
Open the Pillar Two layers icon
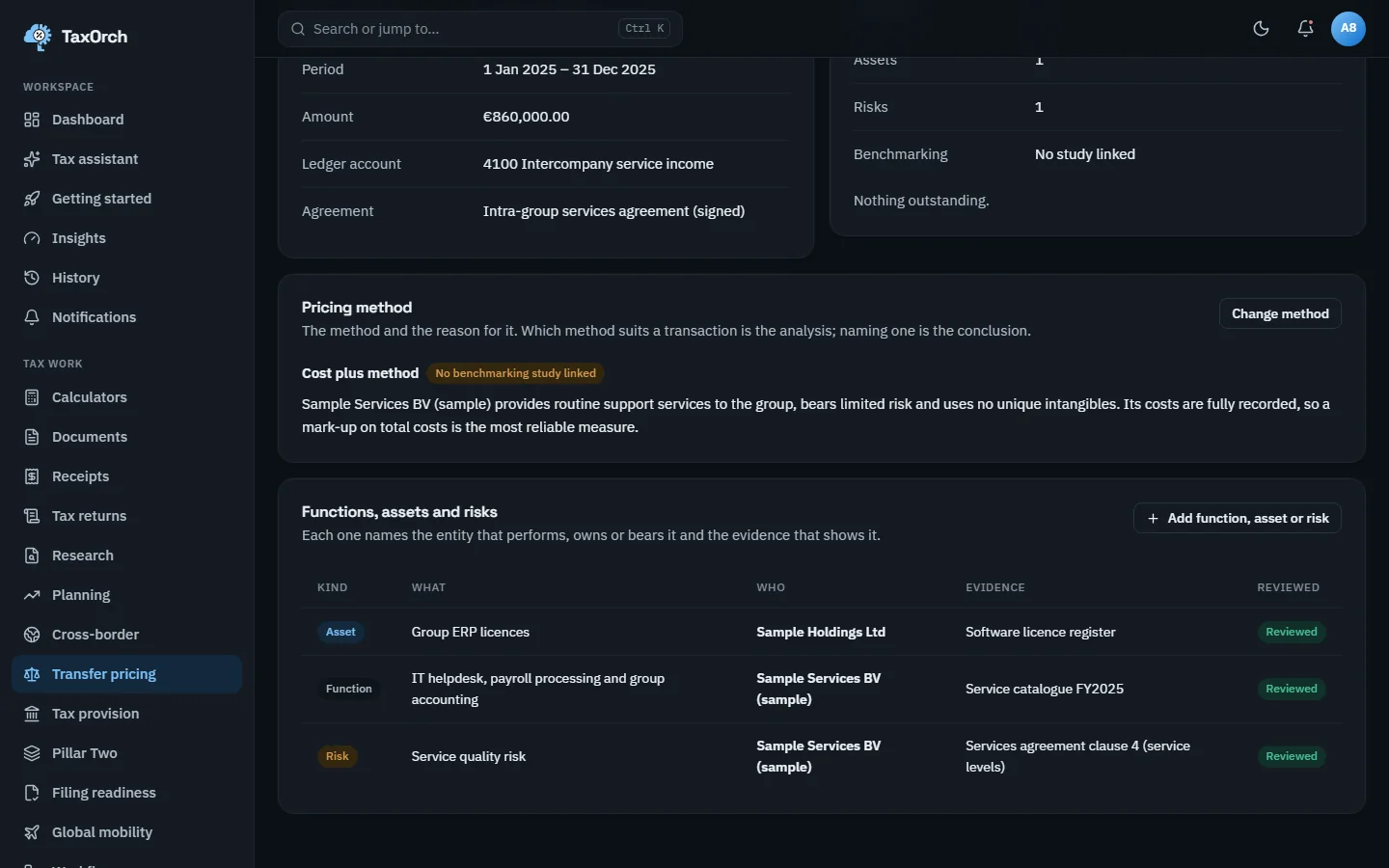click(x=32, y=753)
